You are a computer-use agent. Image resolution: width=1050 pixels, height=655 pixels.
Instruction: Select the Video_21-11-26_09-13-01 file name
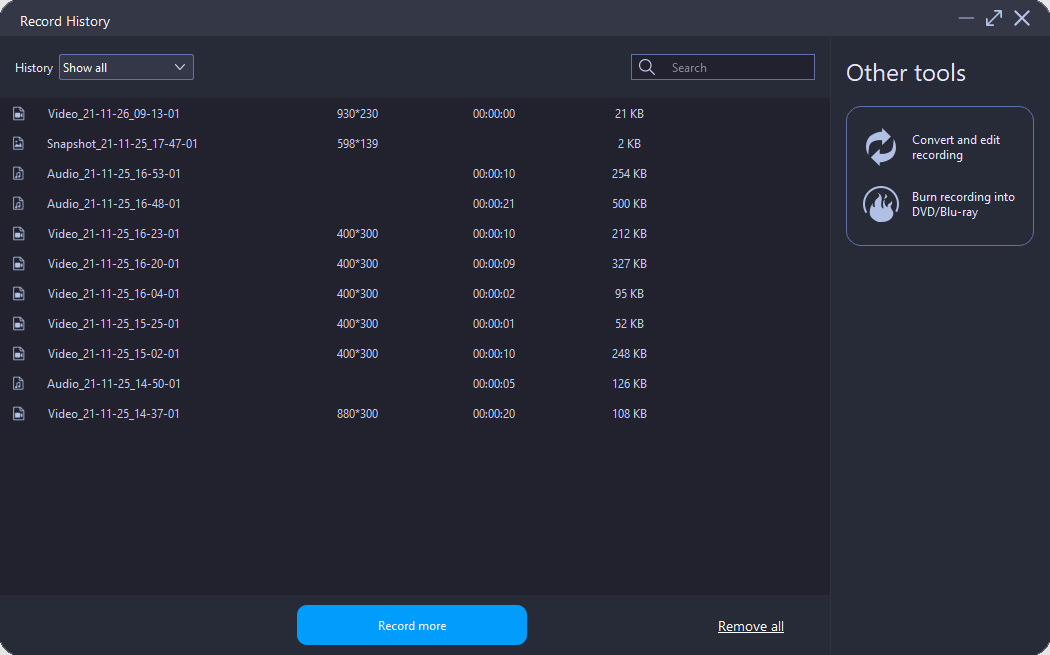[113, 114]
